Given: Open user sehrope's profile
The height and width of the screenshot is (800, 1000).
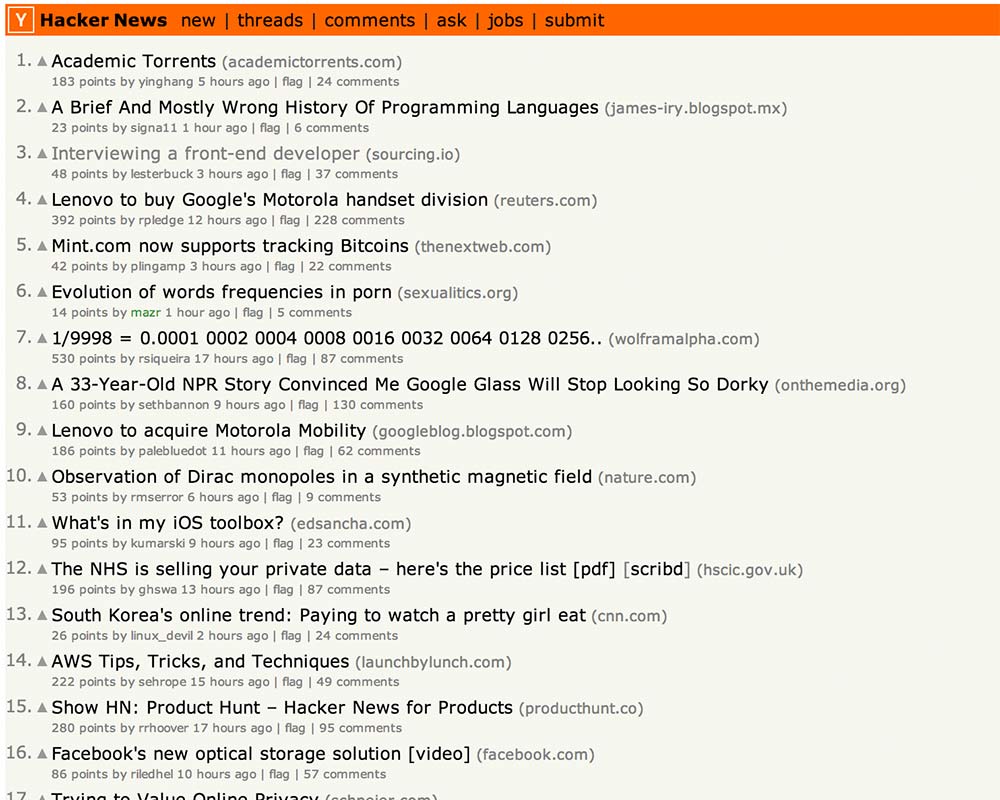Looking at the screenshot, I should click(x=162, y=681).
